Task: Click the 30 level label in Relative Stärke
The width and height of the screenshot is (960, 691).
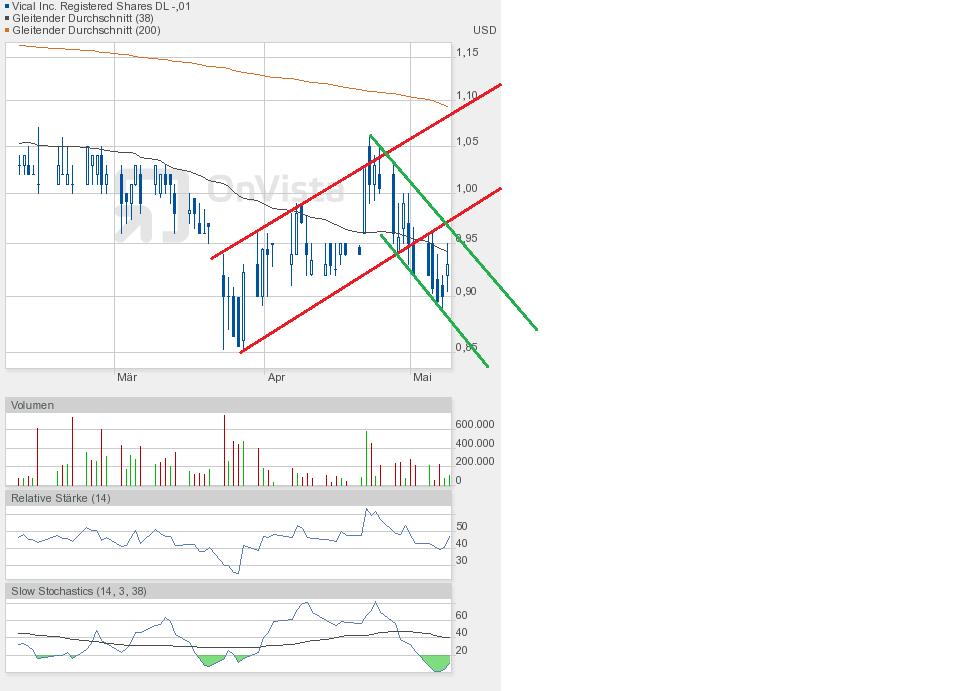Action: point(462,561)
